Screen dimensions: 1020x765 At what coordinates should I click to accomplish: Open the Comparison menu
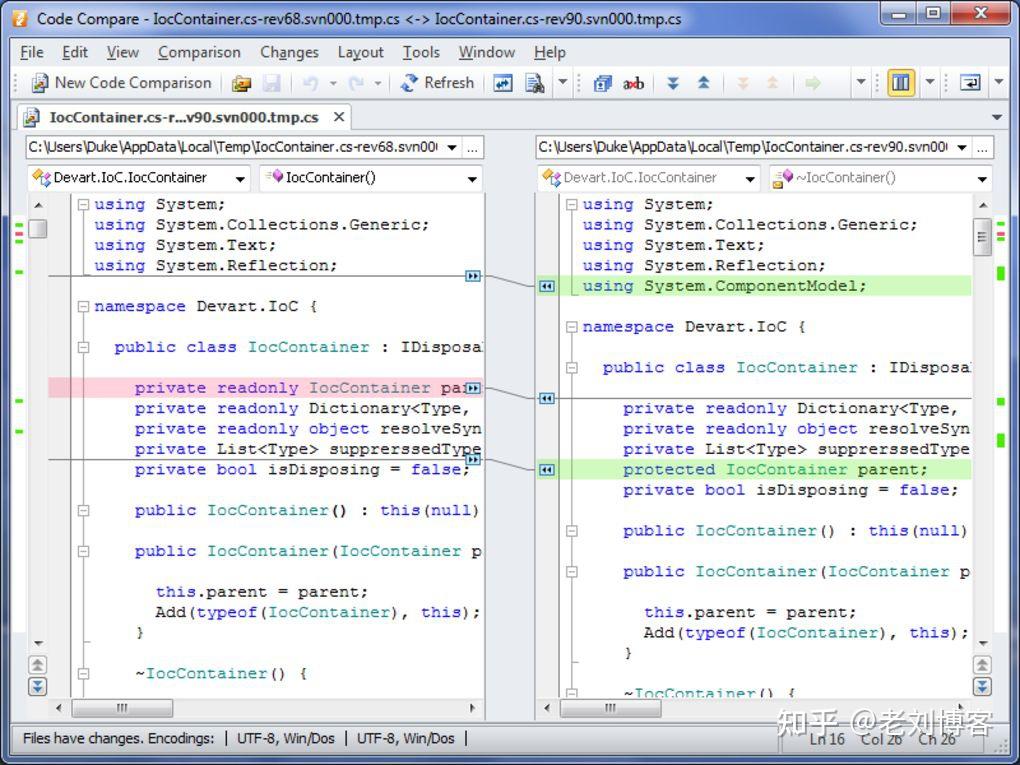[x=199, y=52]
